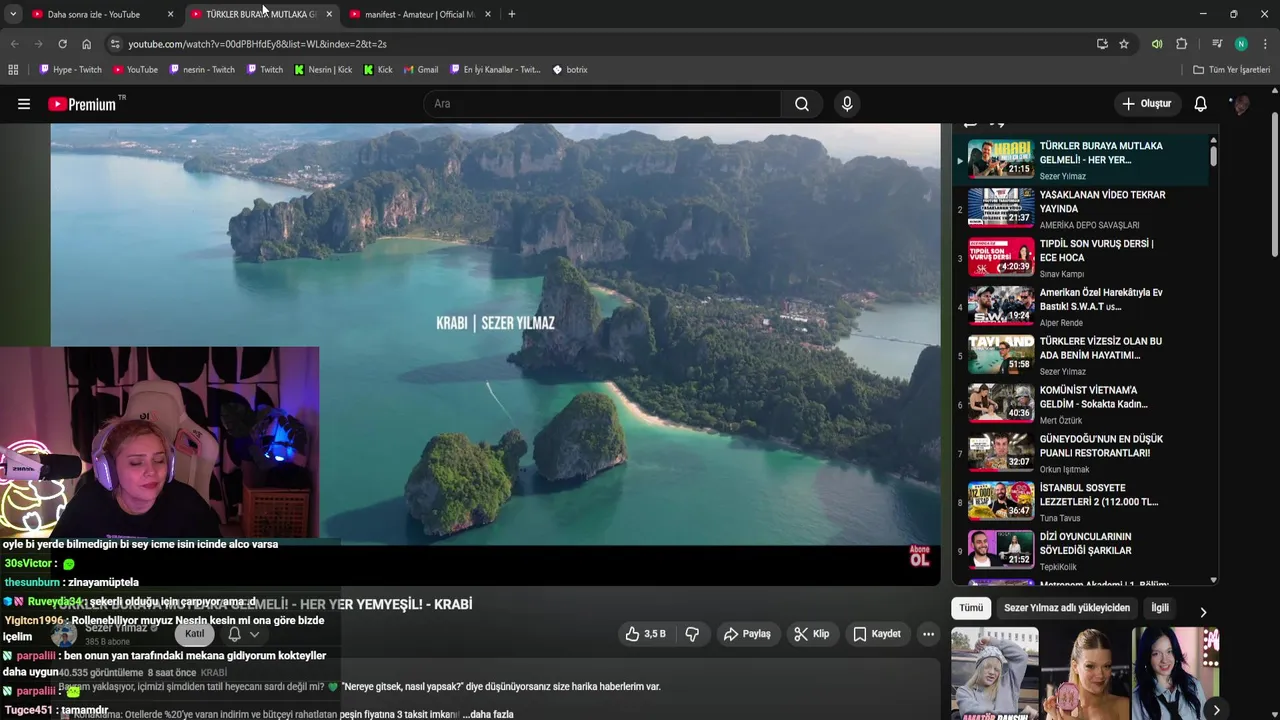Reload the page in Chrome
The width and height of the screenshot is (1280, 720).
[x=62, y=44]
